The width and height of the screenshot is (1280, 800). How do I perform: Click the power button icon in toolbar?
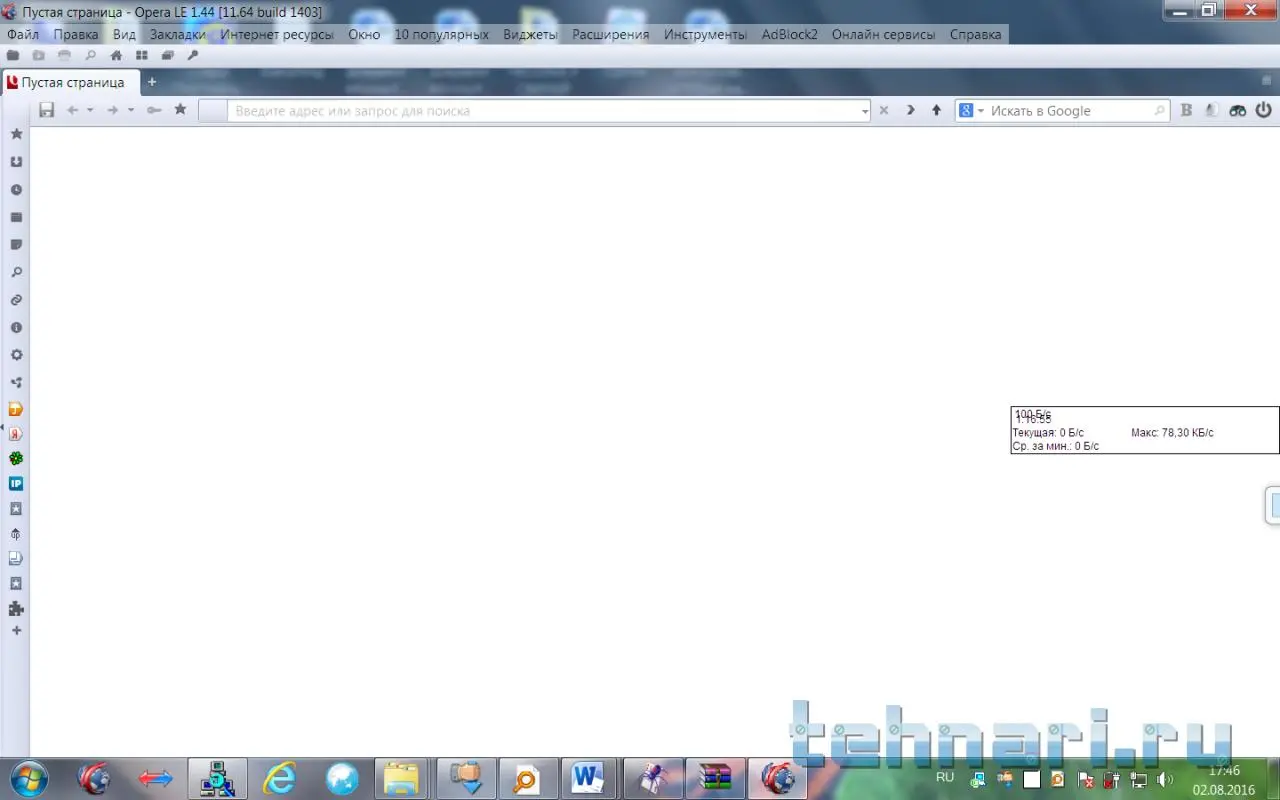click(1264, 110)
